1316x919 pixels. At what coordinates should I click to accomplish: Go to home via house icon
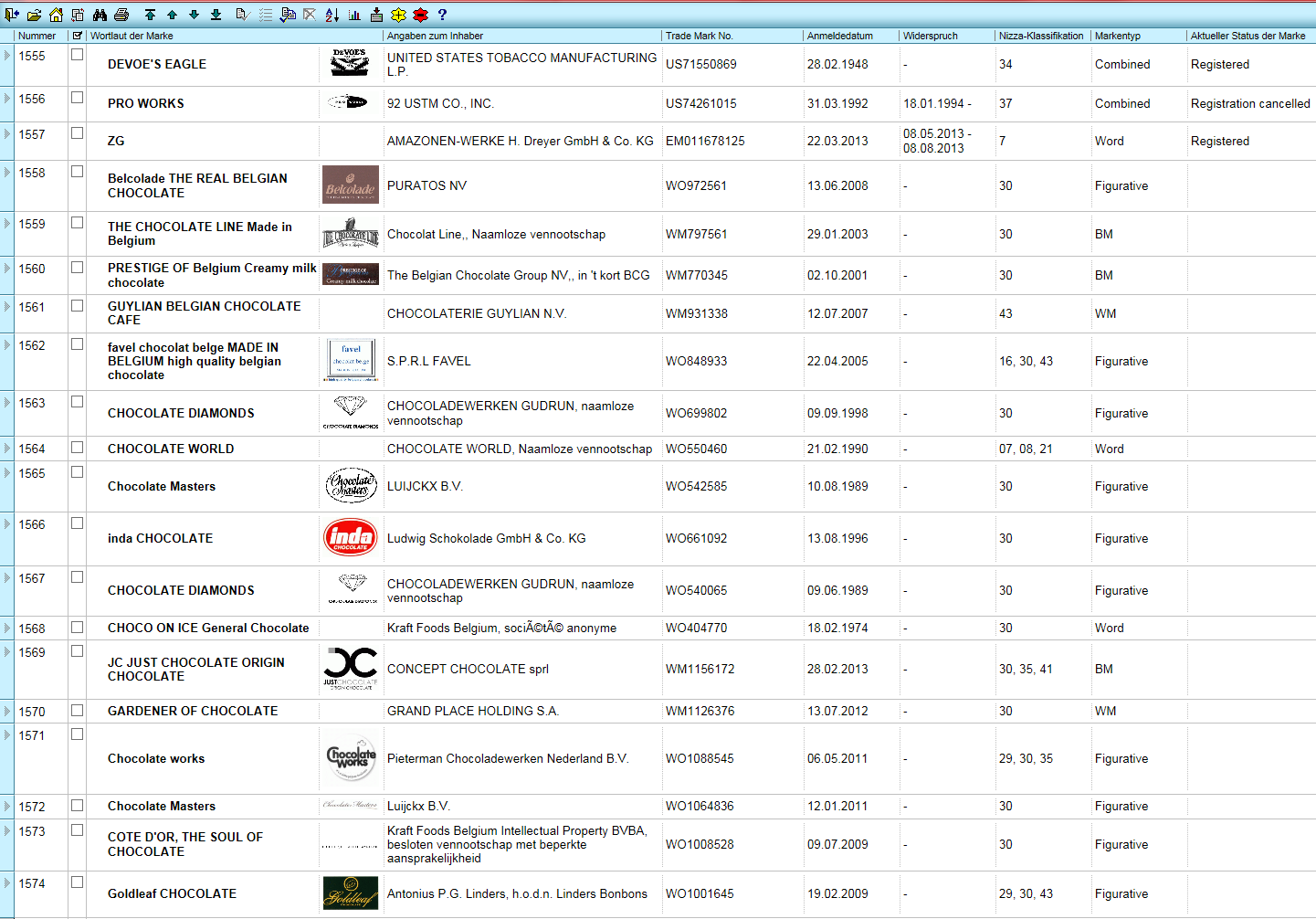(x=56, y=15)
